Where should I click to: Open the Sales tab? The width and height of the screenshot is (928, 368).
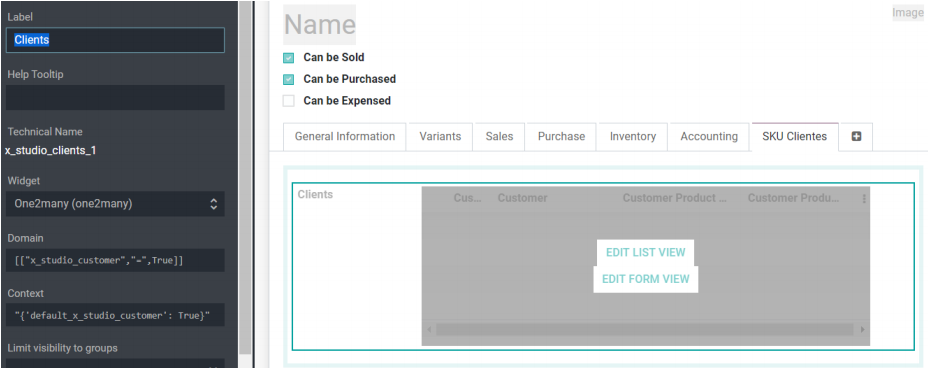(x=499, y=137)
